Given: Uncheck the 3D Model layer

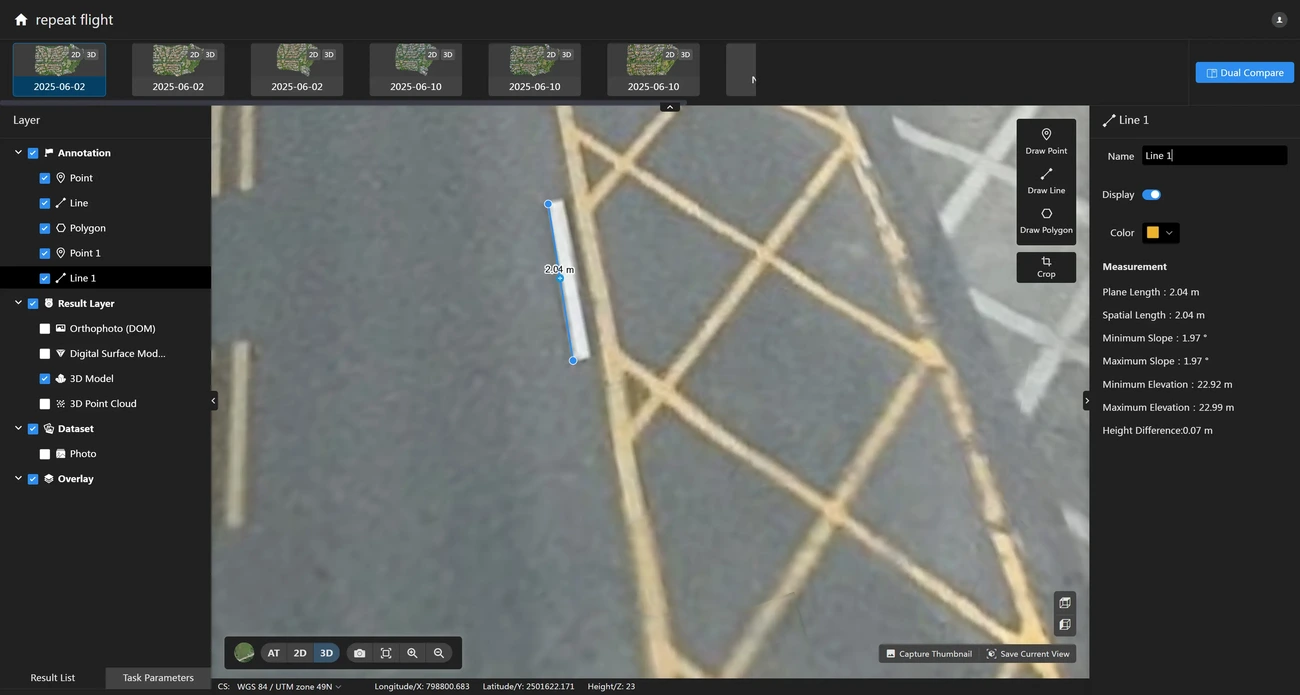Looking at the screenshot, I should point(45,379).
